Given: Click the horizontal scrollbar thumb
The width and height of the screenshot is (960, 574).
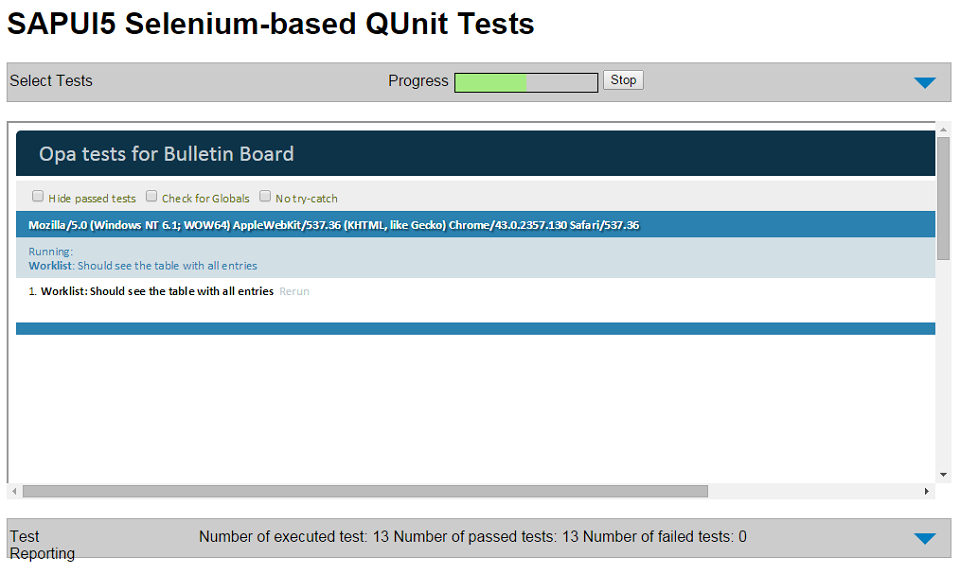Looking at the screenshot, I should click(365, 492).
